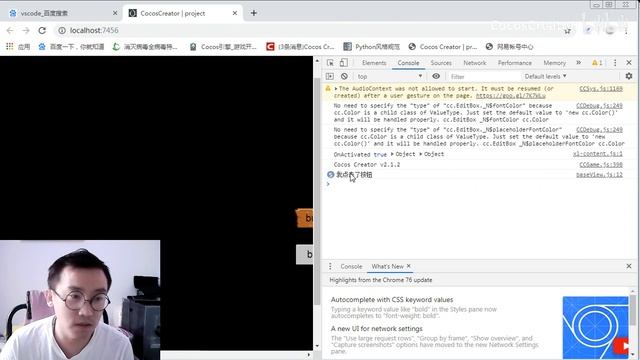Image resolution: width=640 pixels, height=360 pixels.
Task: Click the console Filter field
Action: (484, 76)
